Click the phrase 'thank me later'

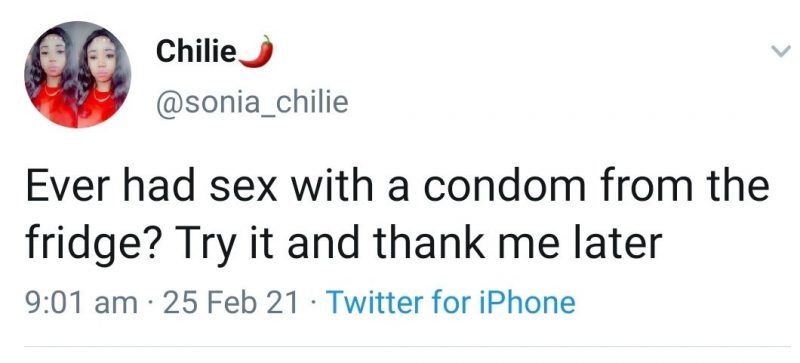[518, 243]
